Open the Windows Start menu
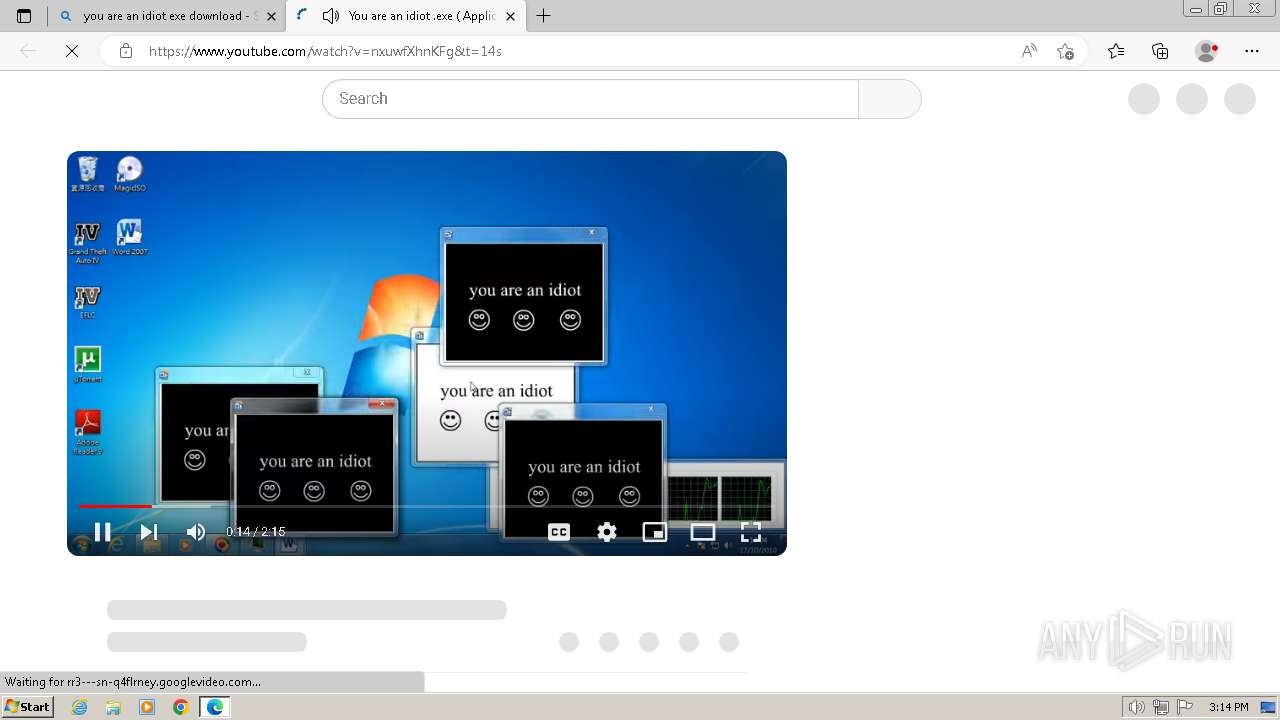1280x720 pixels. click(x=27, y=707)
